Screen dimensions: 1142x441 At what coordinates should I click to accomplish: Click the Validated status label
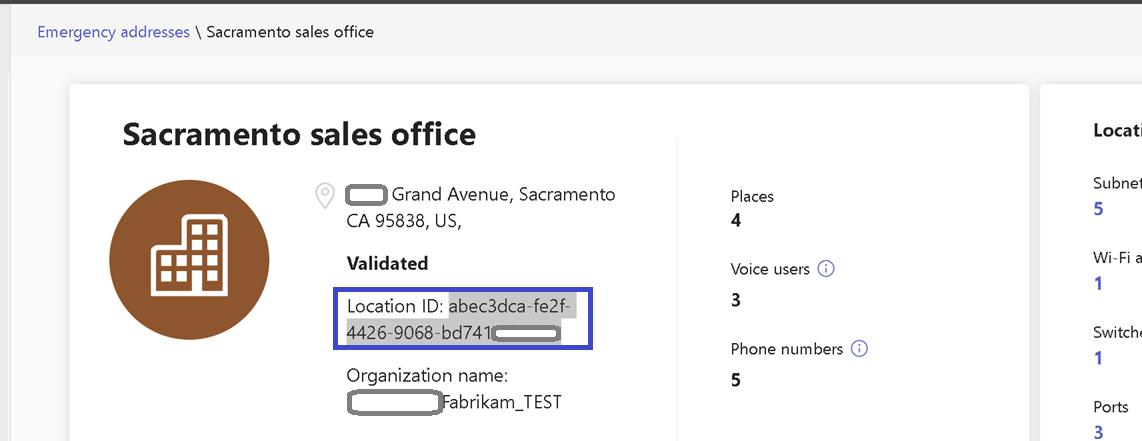[x=387, y=264]
